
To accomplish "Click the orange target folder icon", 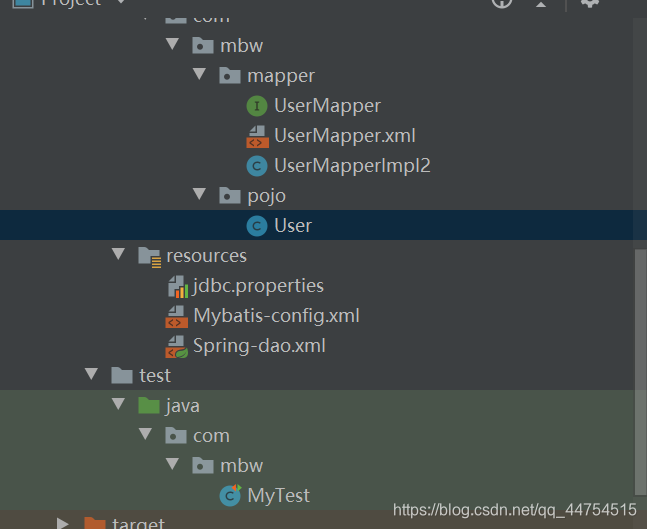I will tap(94, 523).
